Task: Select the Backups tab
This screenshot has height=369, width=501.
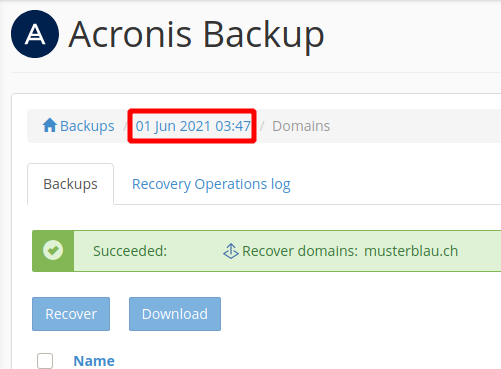Action: 70,184
